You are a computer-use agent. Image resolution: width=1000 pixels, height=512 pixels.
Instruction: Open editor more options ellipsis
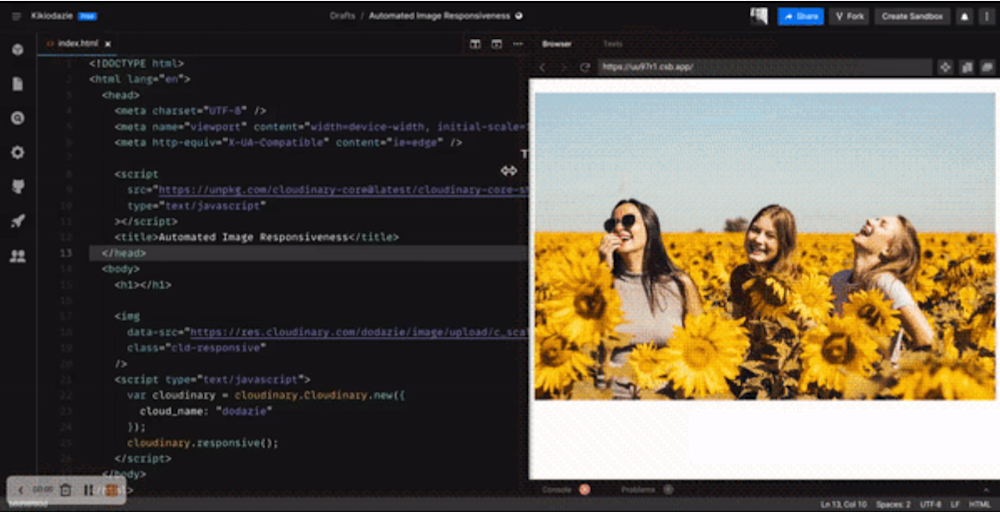tap(518, 44)
